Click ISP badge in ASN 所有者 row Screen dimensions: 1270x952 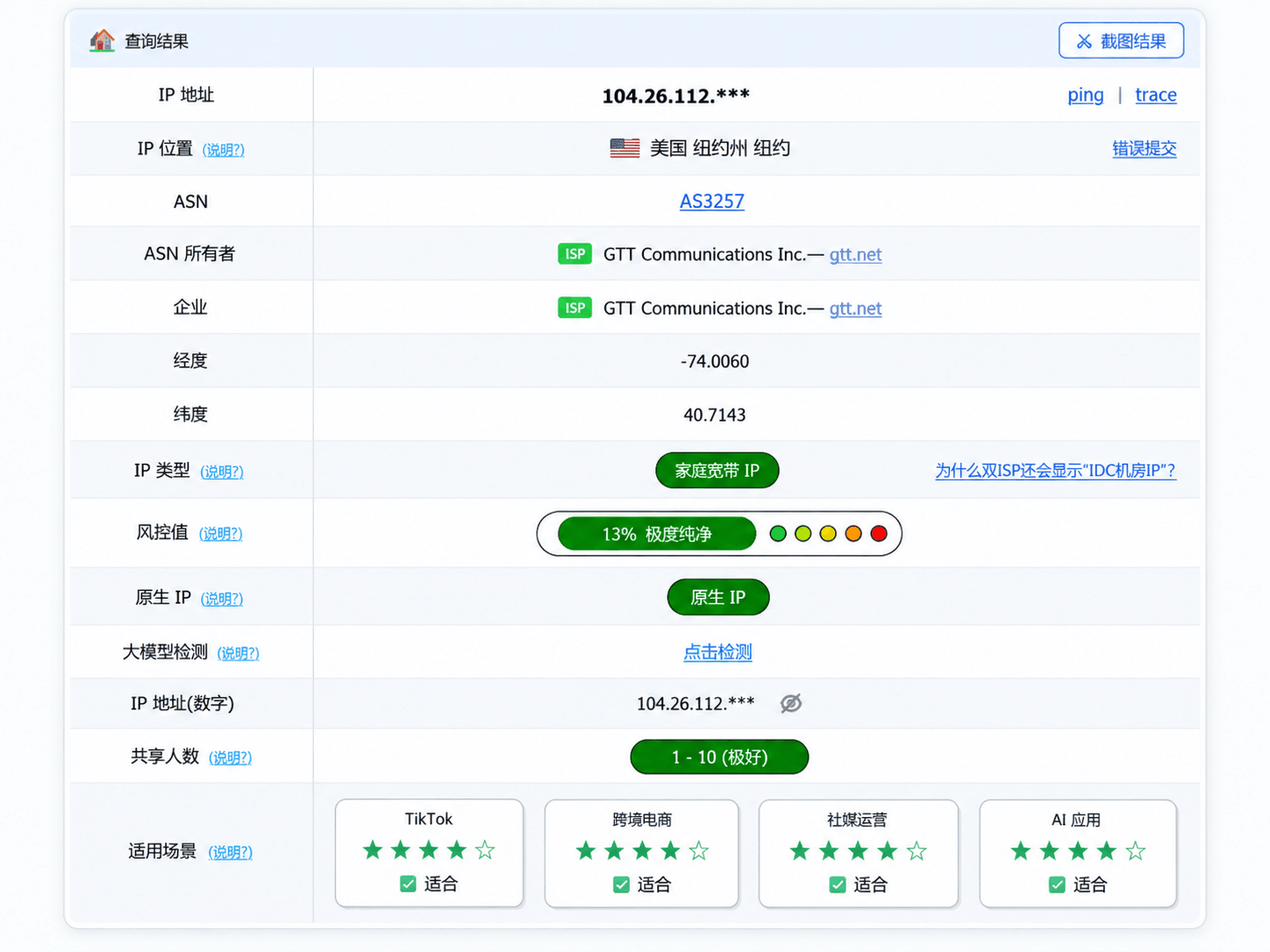point(574,254)
